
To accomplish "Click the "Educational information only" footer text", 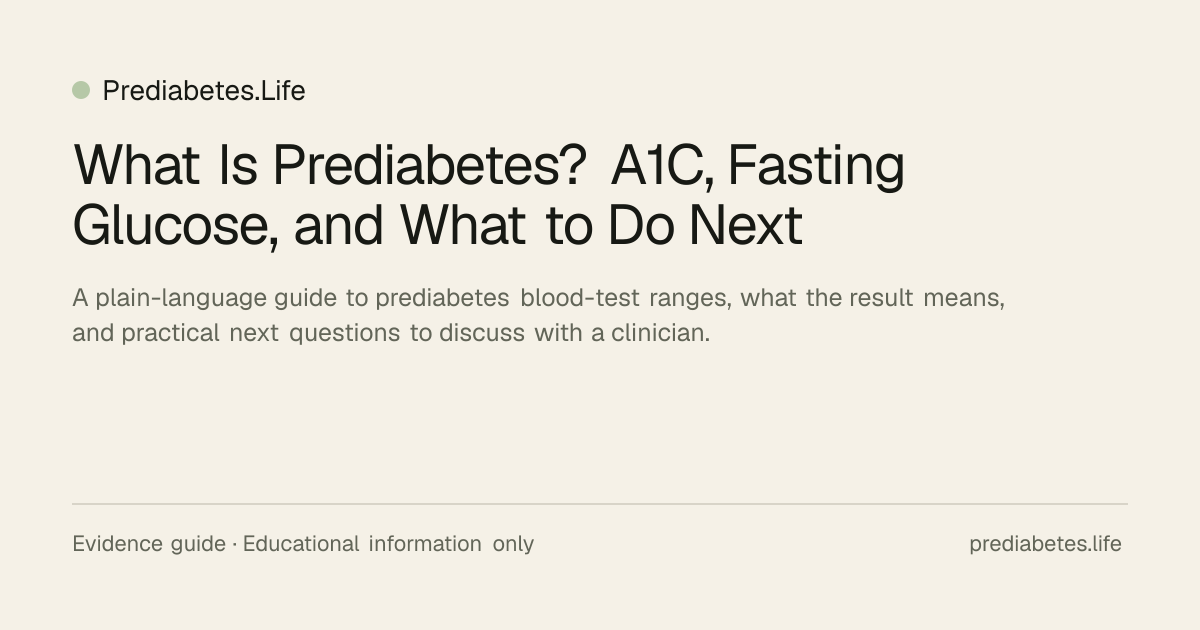I will click(388, 544).
